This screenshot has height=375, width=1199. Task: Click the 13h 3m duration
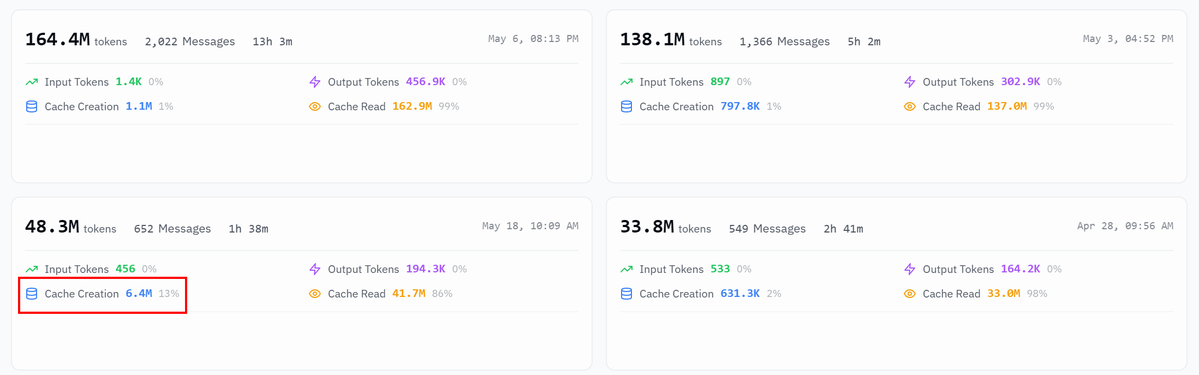[x=272, y=41]
